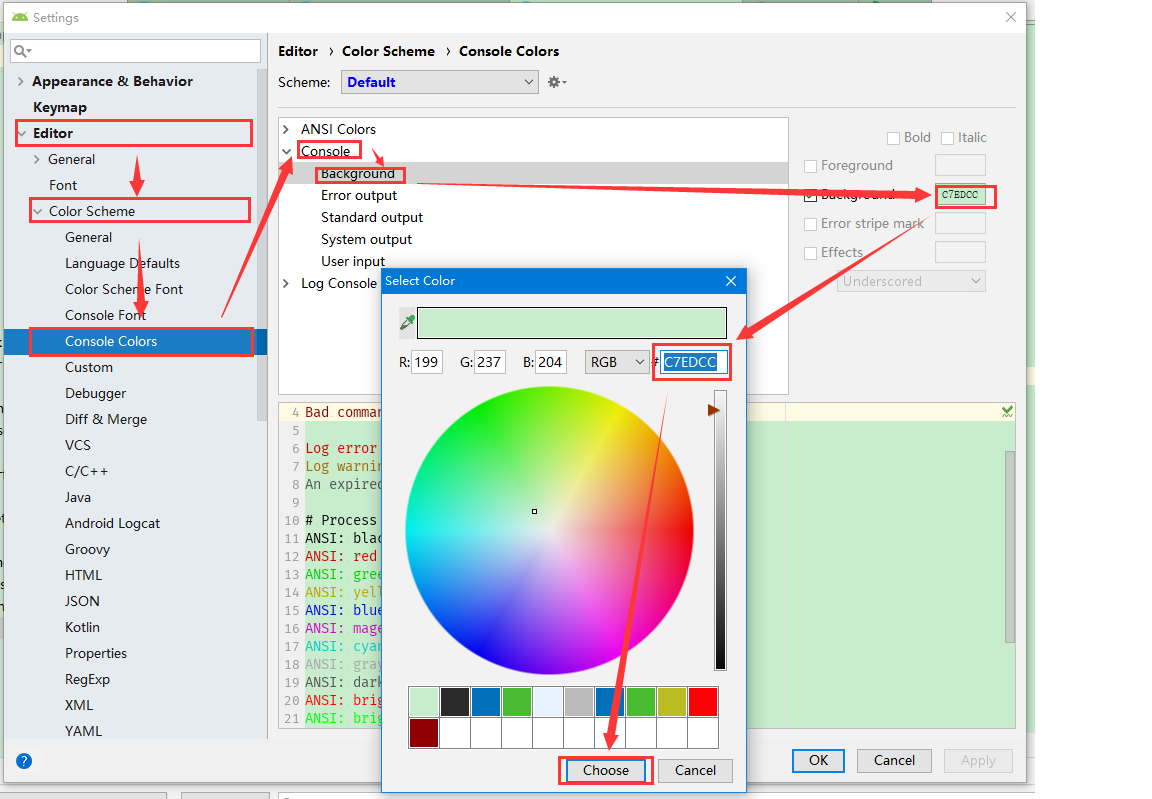
Task: Click the maximize arrow on preview pane
Action: (1007, 410)
